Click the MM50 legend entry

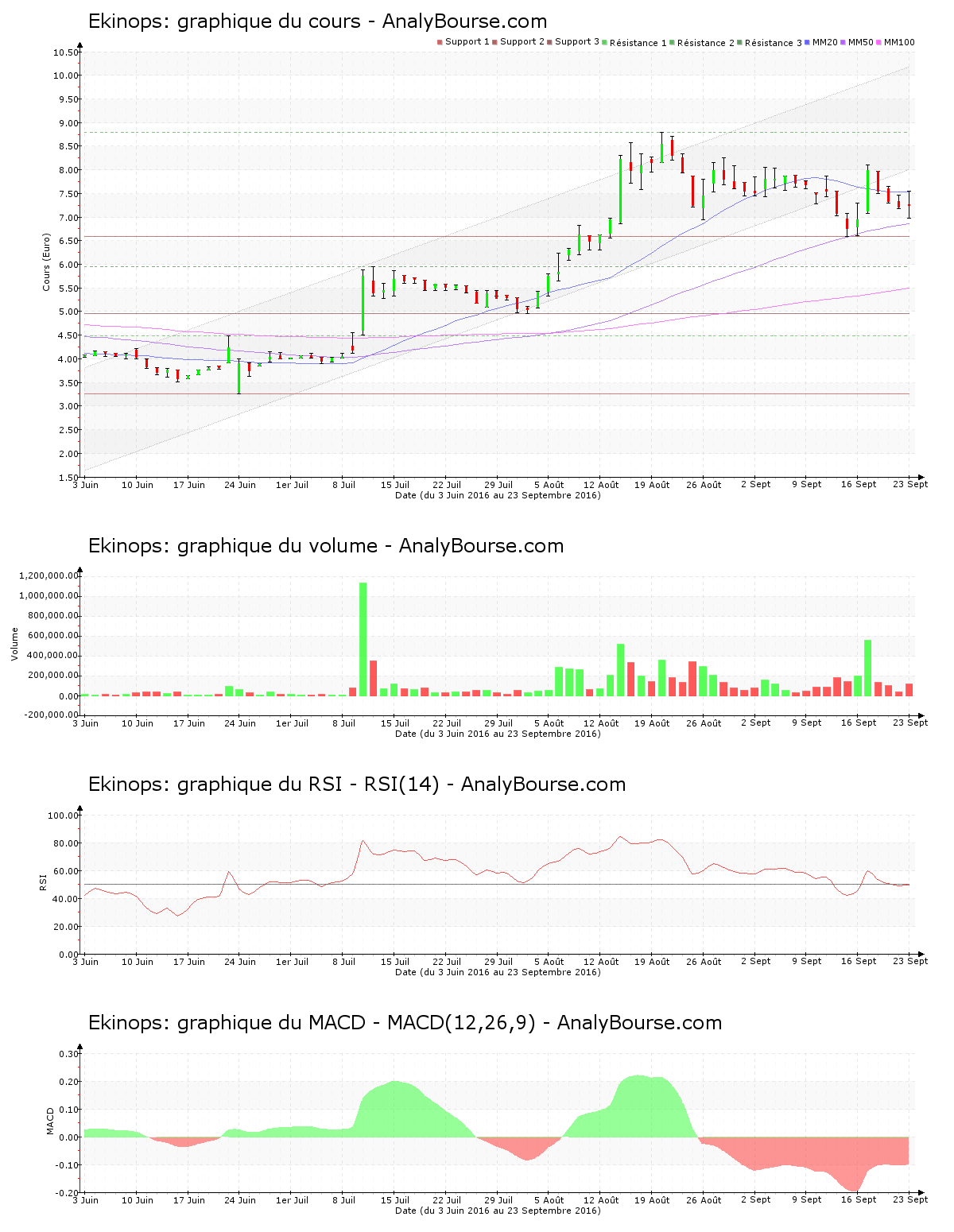coord(860,42)
